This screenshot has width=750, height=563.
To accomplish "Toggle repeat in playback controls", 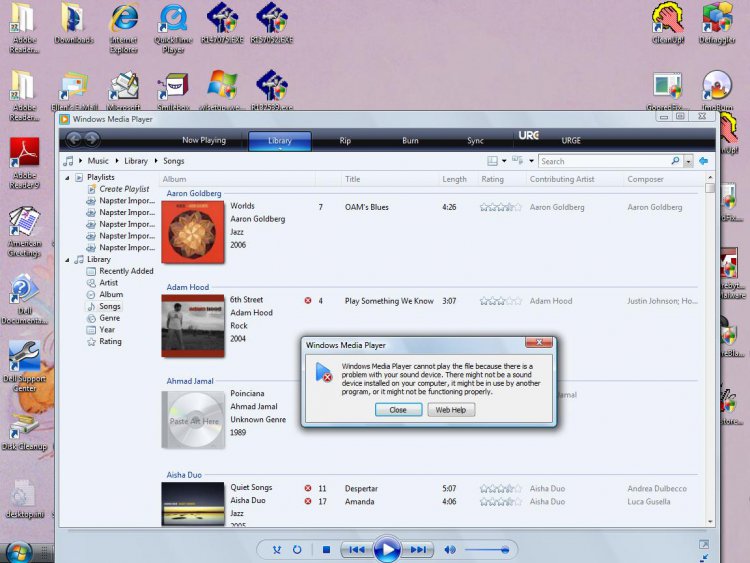I will pyautogui.click(x=297, y=550).
